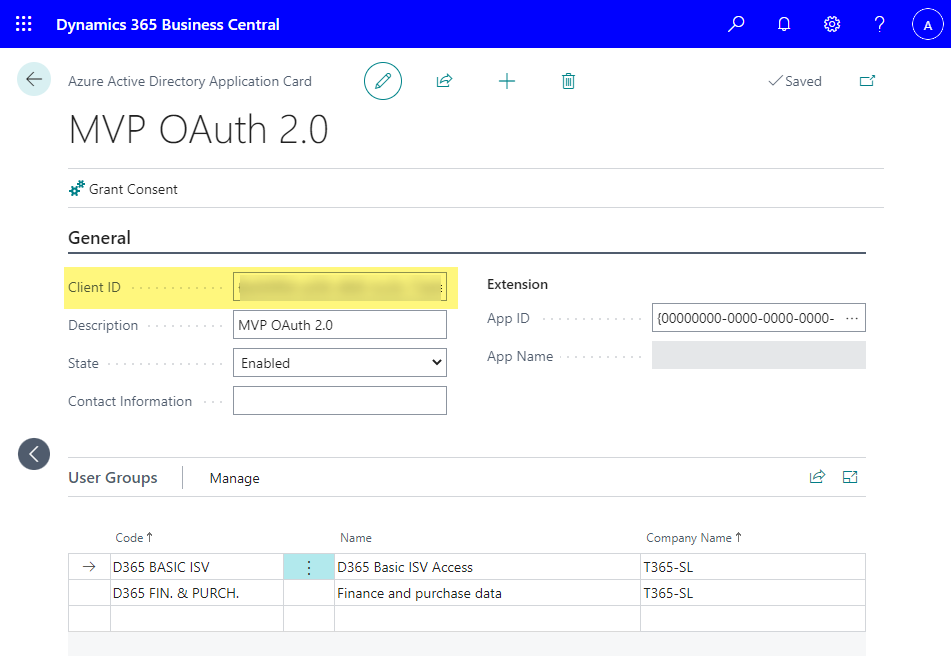The width and height of the screenshot is (951, 660).
Task: Click the App Name field
Action: [759, 355]
